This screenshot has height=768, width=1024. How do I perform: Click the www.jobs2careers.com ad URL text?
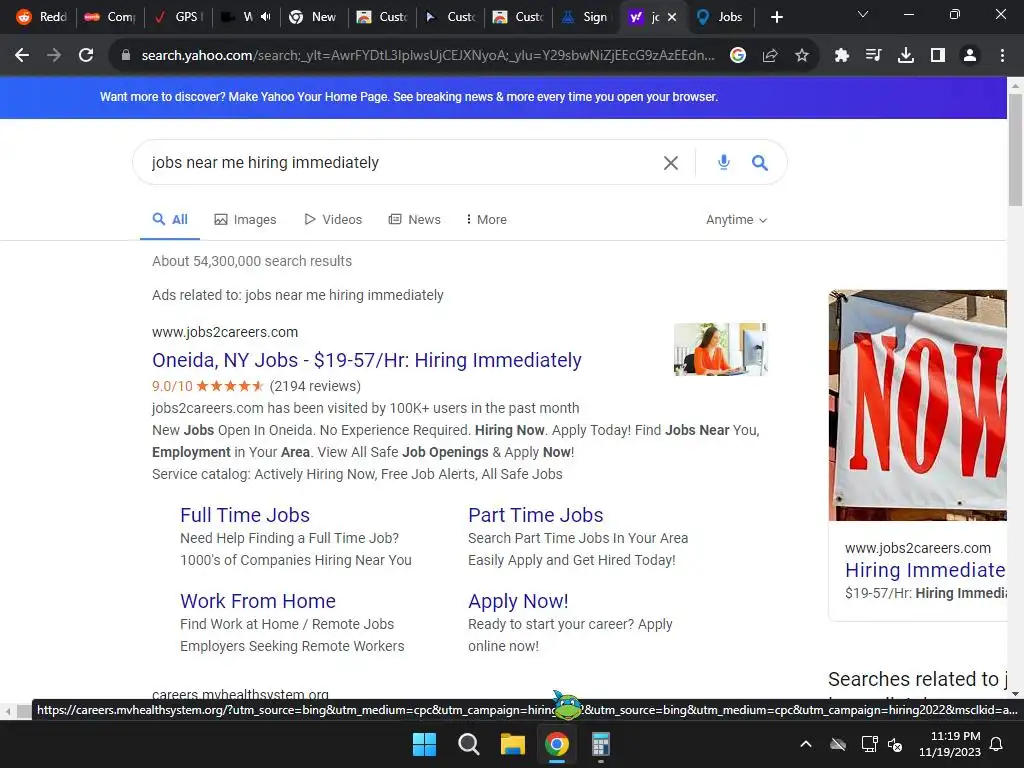(225, 332)
